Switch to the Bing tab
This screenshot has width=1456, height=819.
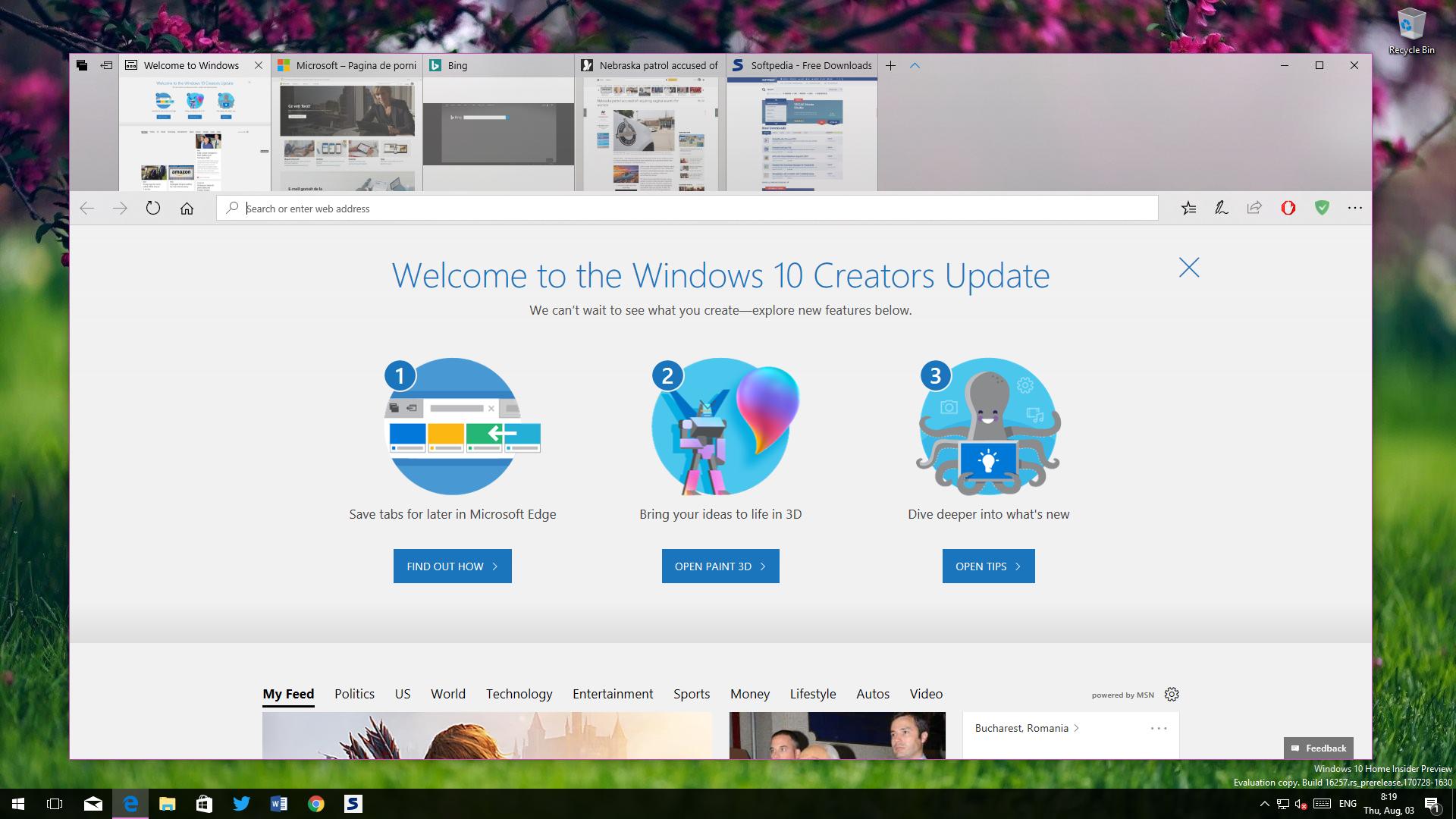pos(499,65)
